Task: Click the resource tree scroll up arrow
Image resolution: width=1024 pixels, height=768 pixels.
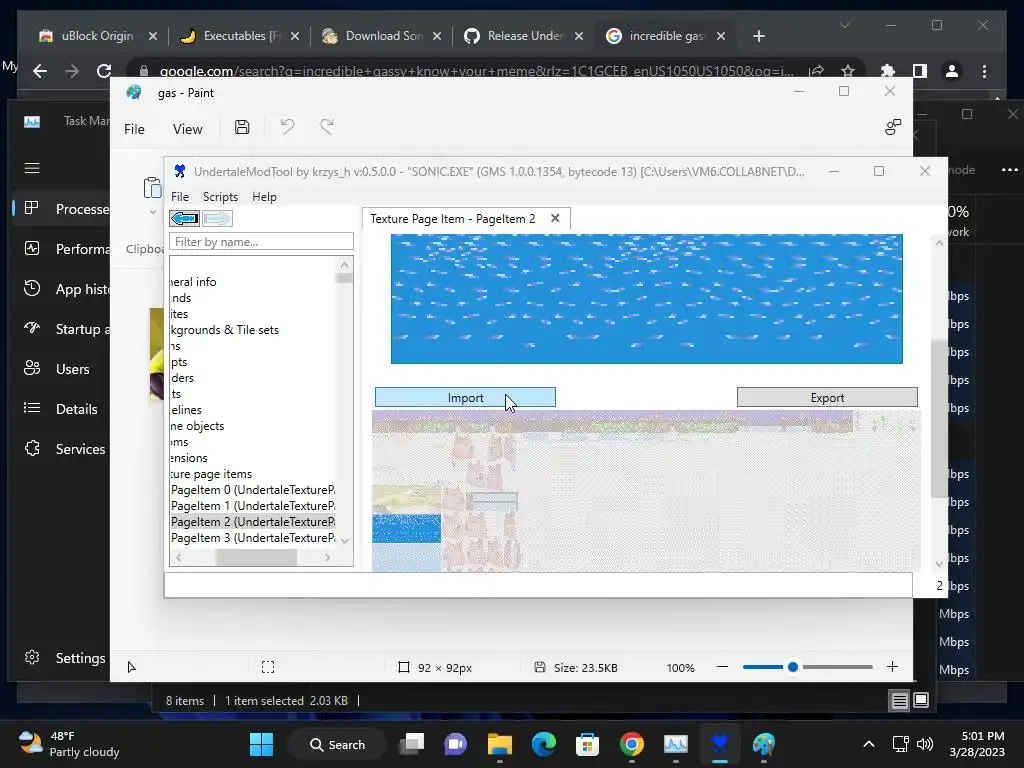Action: pyautogui.click(x=345, y=264)
